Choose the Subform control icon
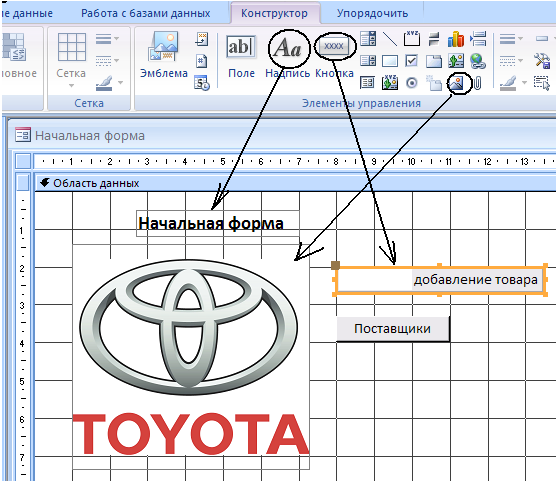Screen dimensions: 557x482 (x=367, y=83)
